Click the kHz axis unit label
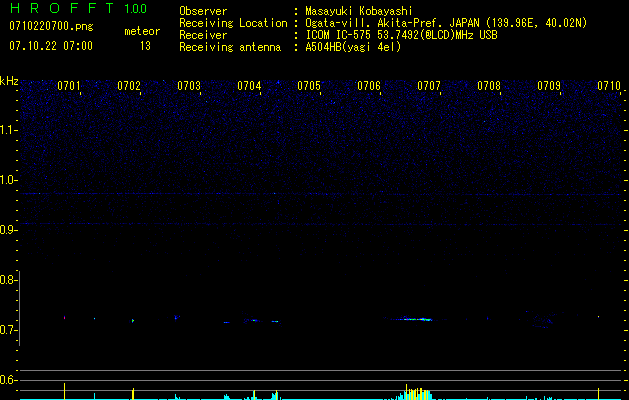629x400 pixels. (9, 81)
